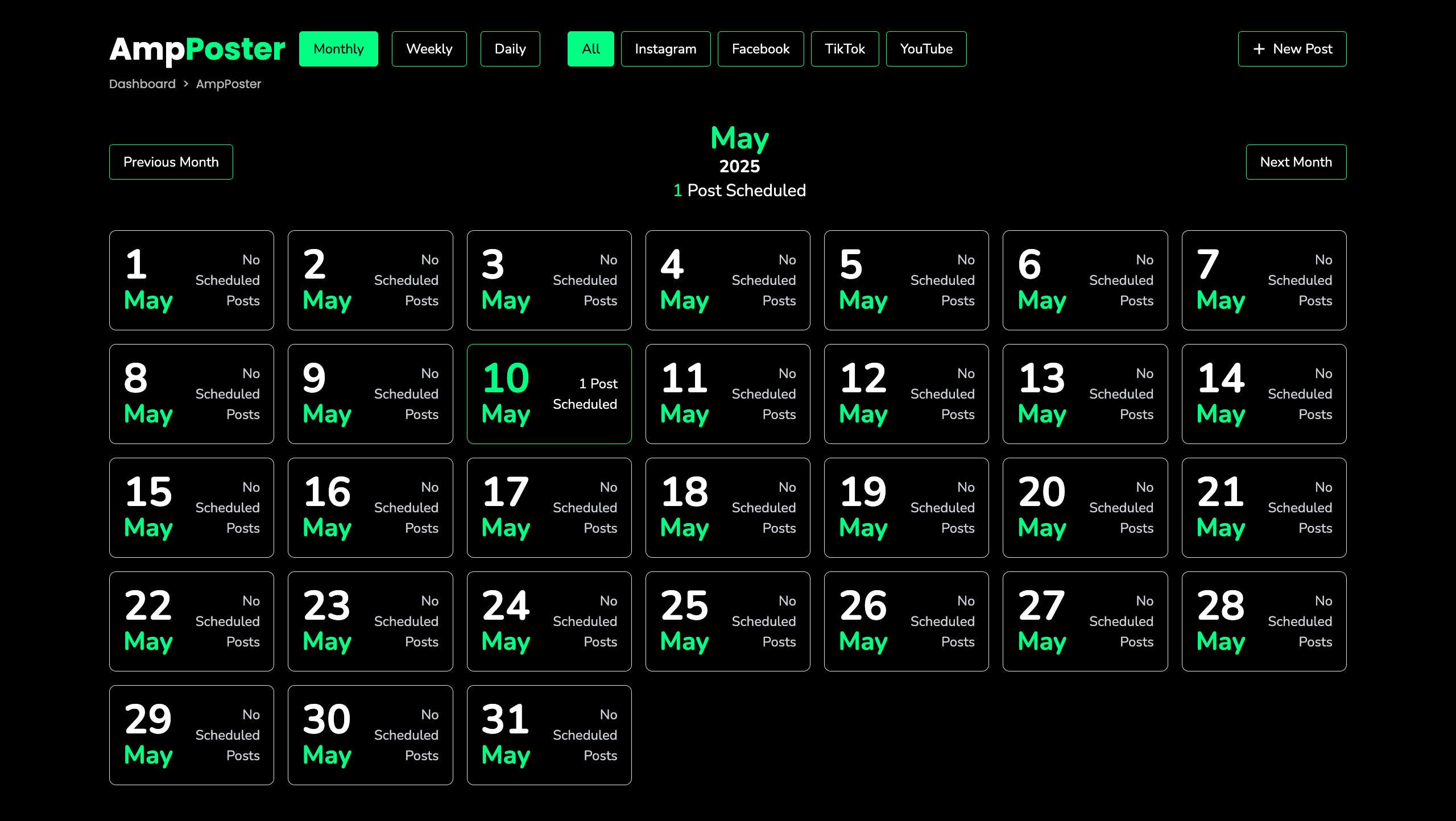Filter posts by Facebook
Image resolution: width=1456 pixels, height=821 pixels.
tap(760, 49)
